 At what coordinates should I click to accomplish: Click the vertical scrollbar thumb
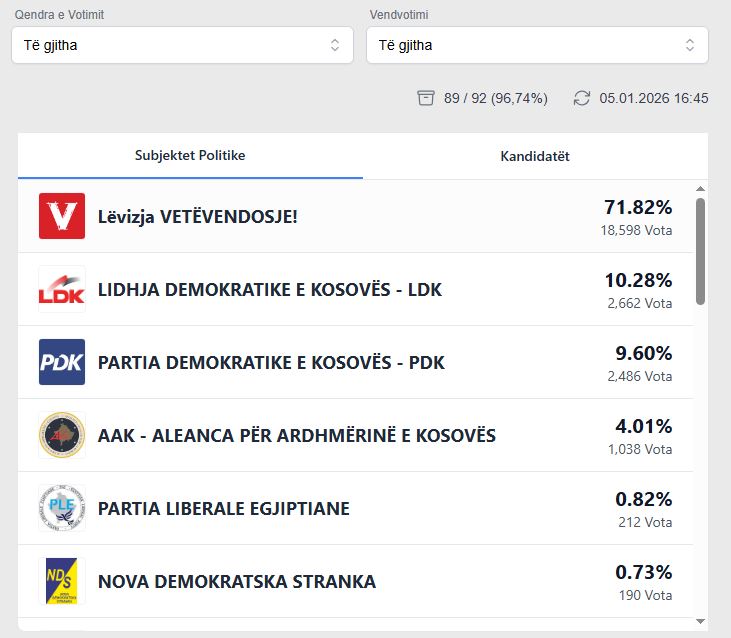pos(700,250)
